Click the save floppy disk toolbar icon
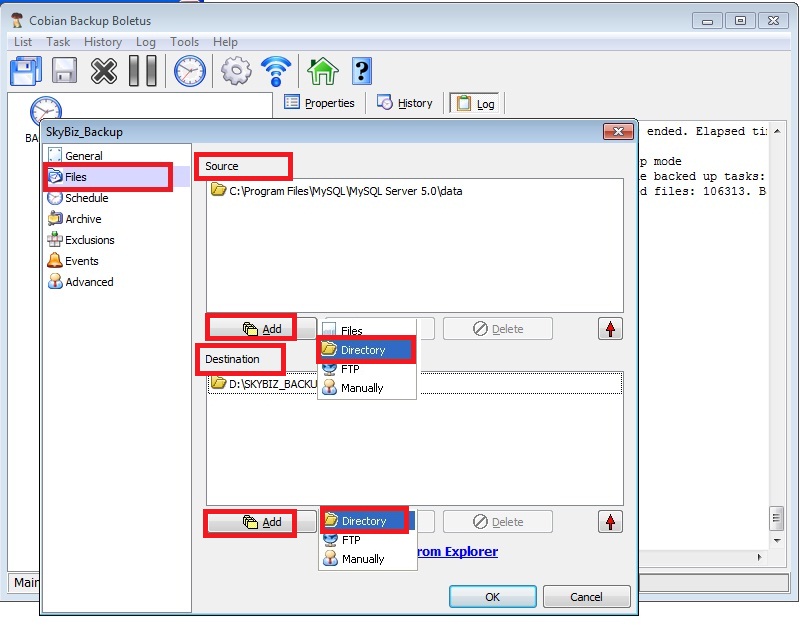The width and height of the screenshot is (803, 629). [65, 71]
